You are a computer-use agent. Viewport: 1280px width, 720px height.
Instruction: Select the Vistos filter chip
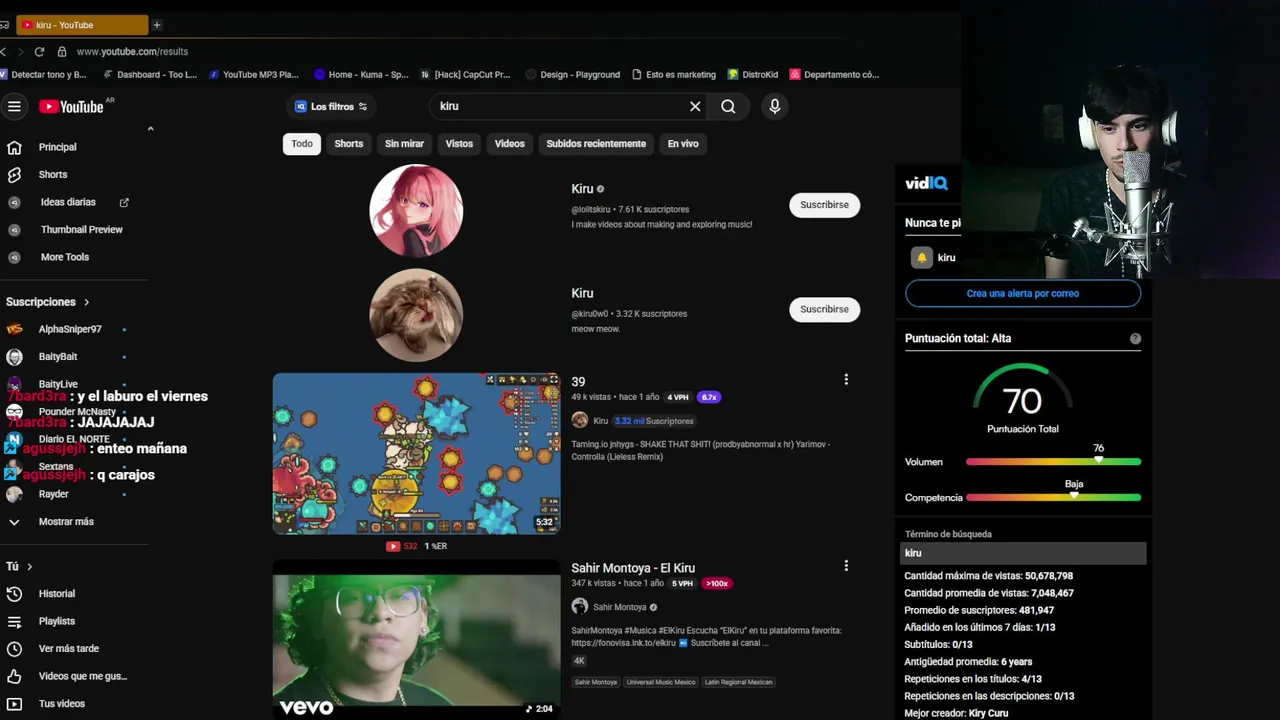tap(459, 144)
